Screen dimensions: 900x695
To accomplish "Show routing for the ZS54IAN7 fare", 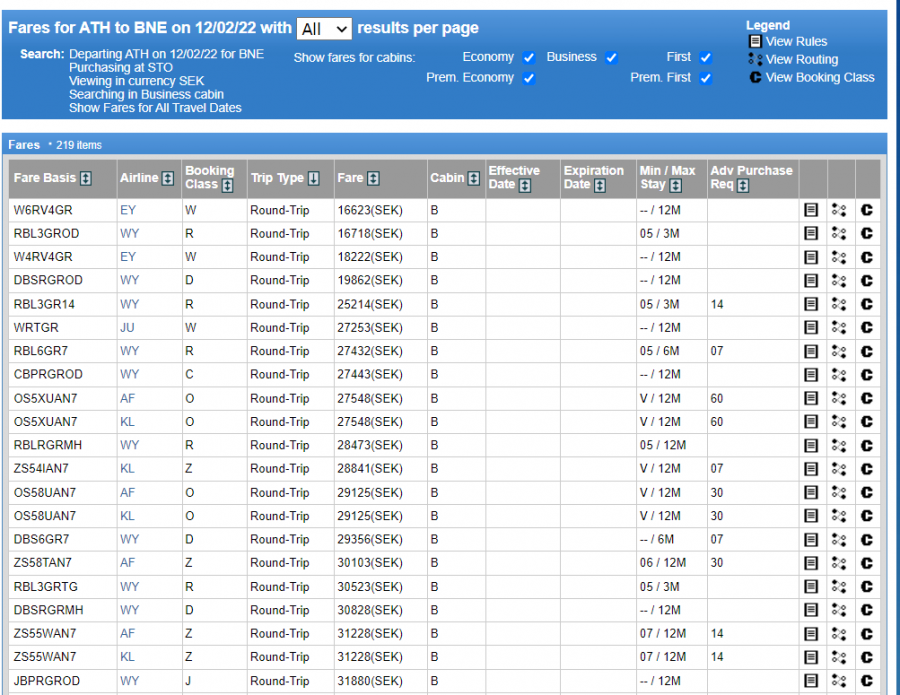I will 839,469.
